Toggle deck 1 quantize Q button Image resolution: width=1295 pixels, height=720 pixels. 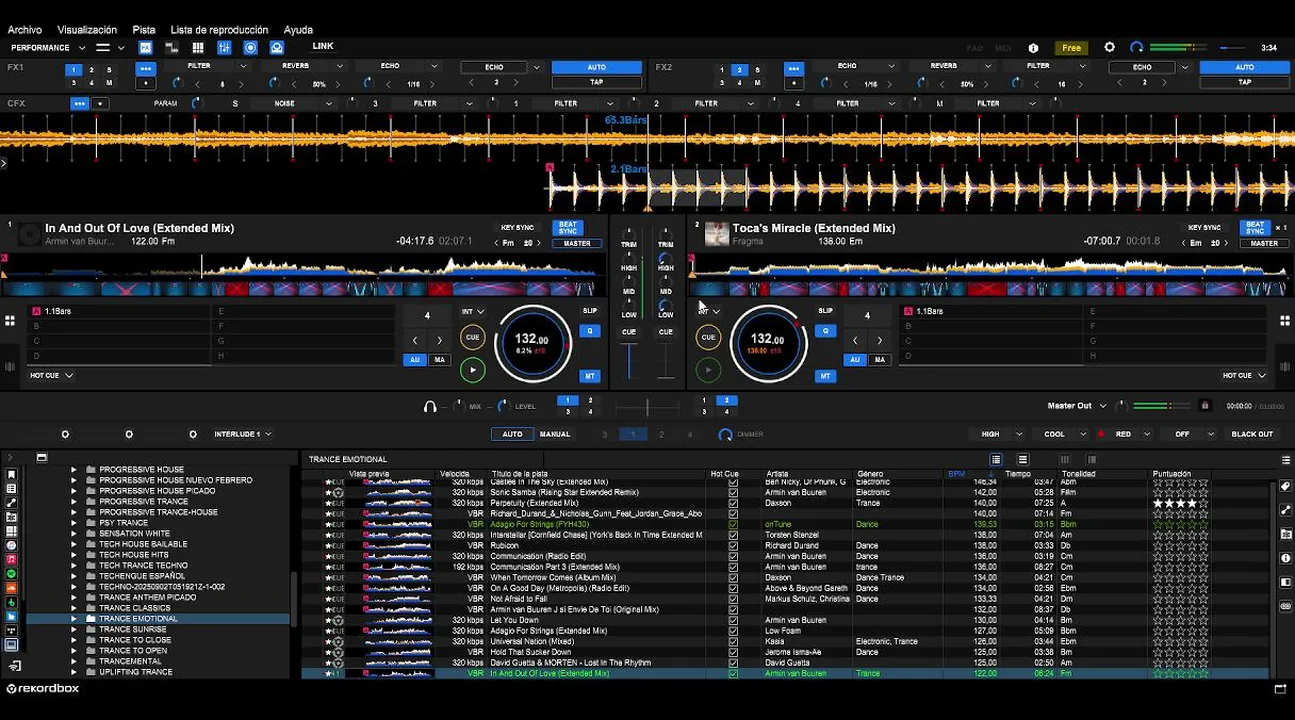pos(590,331)
